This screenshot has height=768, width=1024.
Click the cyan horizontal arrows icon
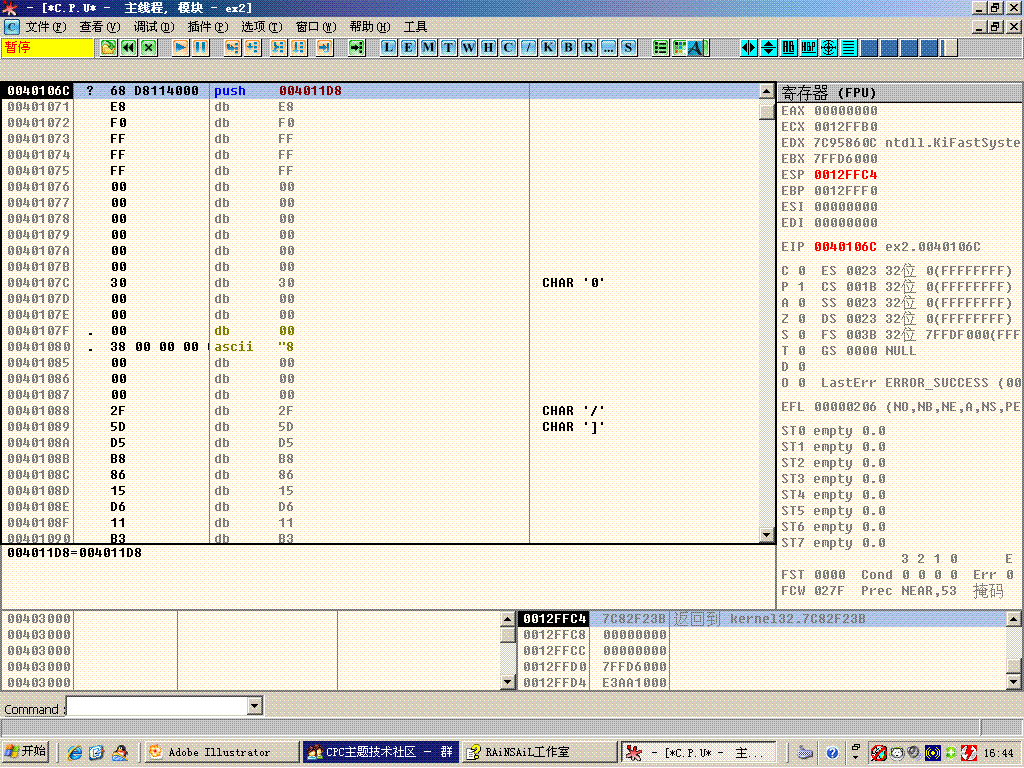pyautogui.click(x=749, y=48)
